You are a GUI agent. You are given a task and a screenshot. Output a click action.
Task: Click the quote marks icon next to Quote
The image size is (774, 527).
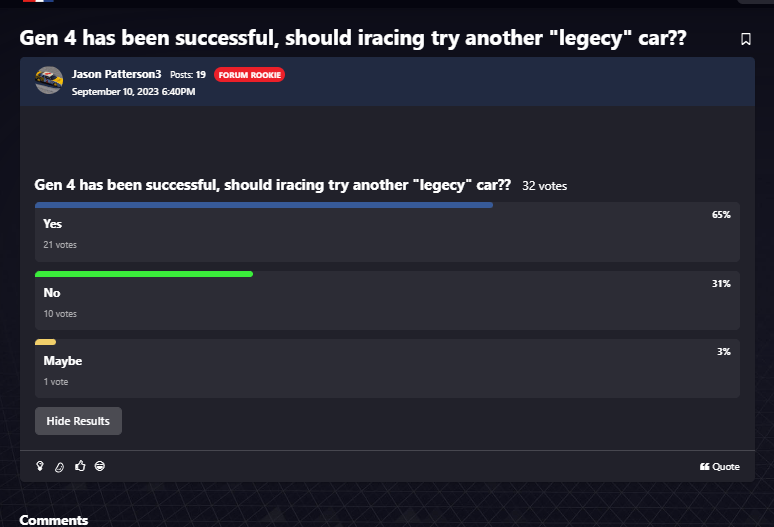tap(704, 466)
